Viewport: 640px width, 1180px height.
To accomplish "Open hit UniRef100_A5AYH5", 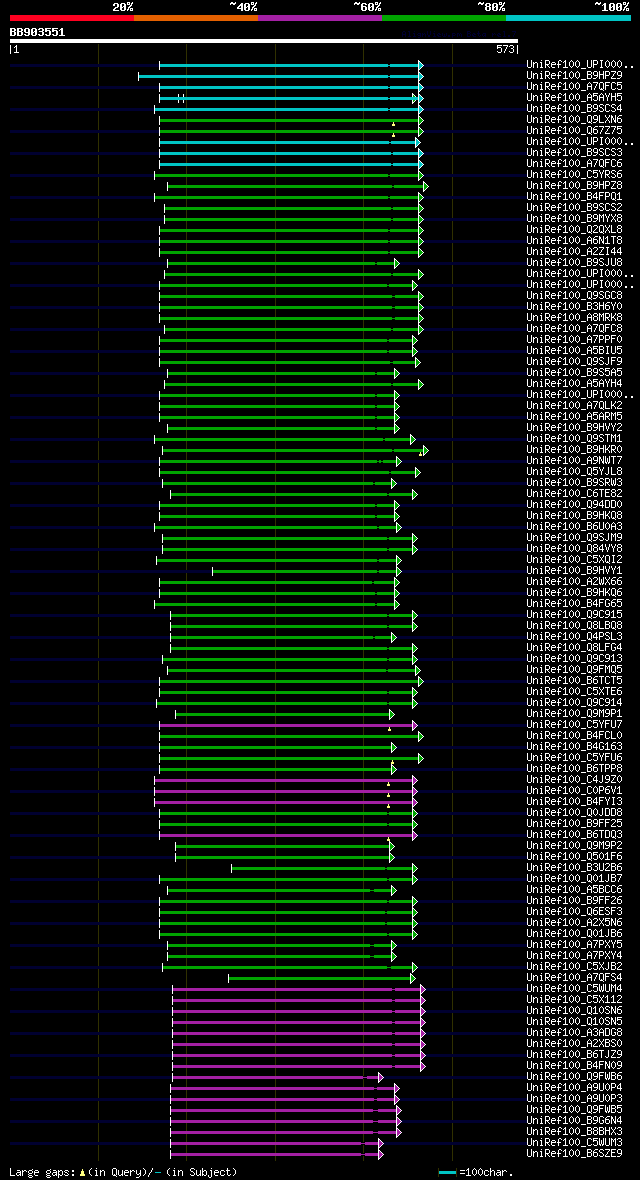I will tap(574, 97).
